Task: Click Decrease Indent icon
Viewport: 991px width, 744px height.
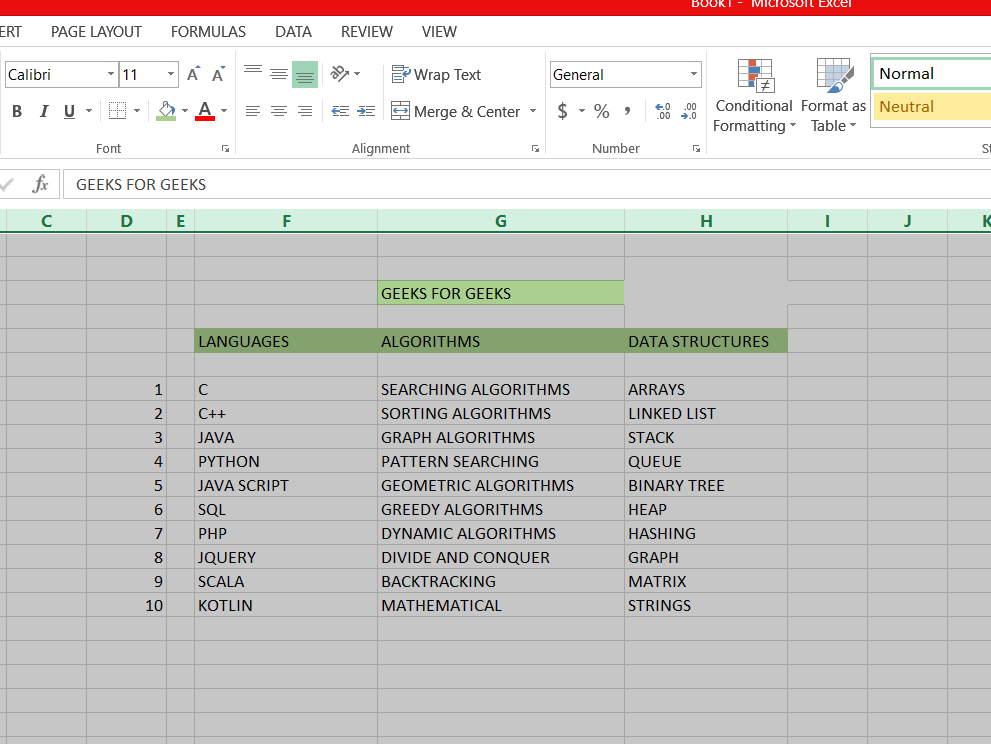Action: (340, 111)
